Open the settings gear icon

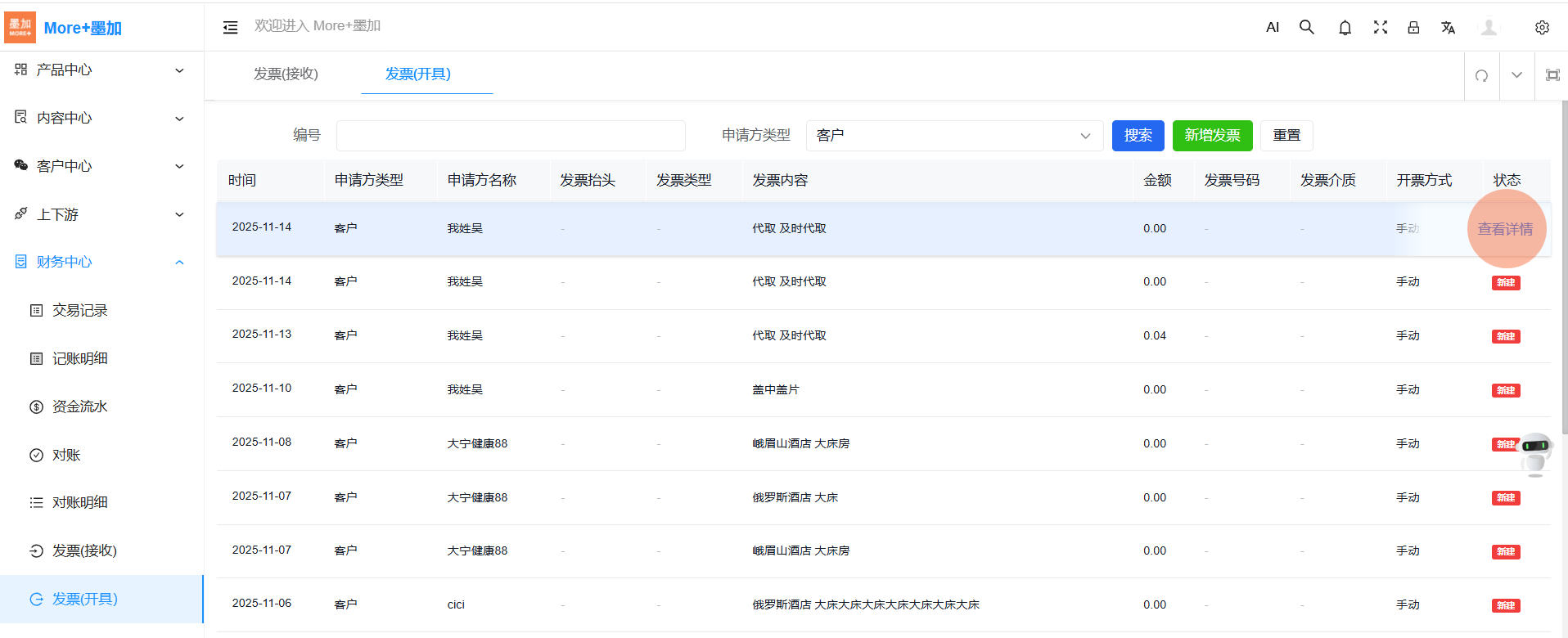1542,27
